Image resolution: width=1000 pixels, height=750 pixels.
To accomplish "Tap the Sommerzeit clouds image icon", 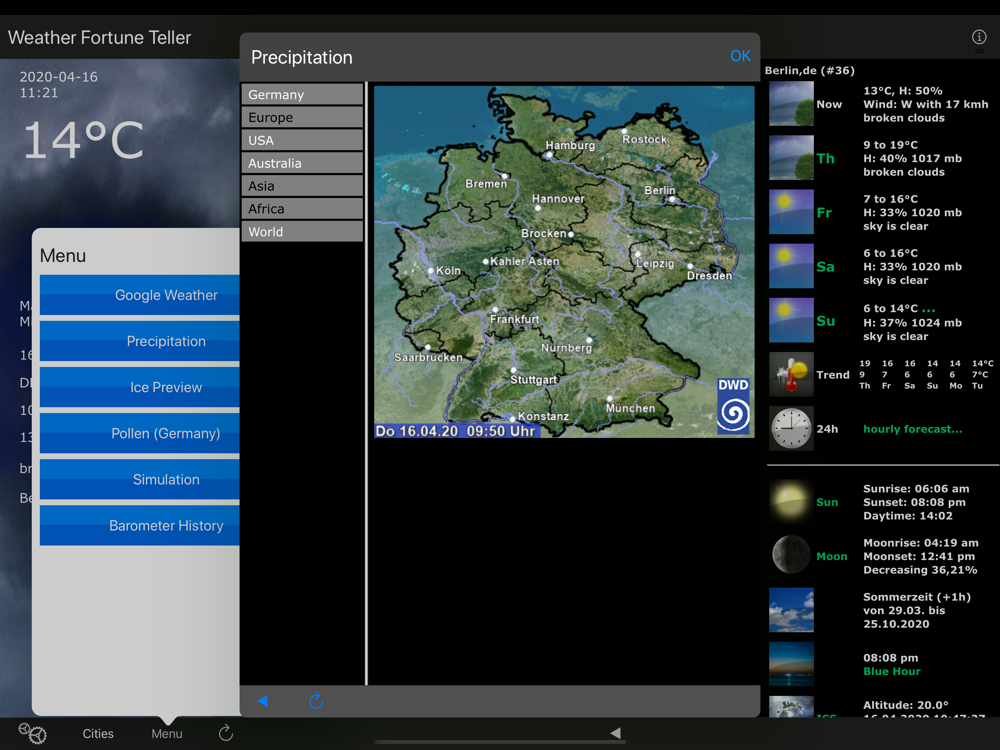I will click(791, 610).
